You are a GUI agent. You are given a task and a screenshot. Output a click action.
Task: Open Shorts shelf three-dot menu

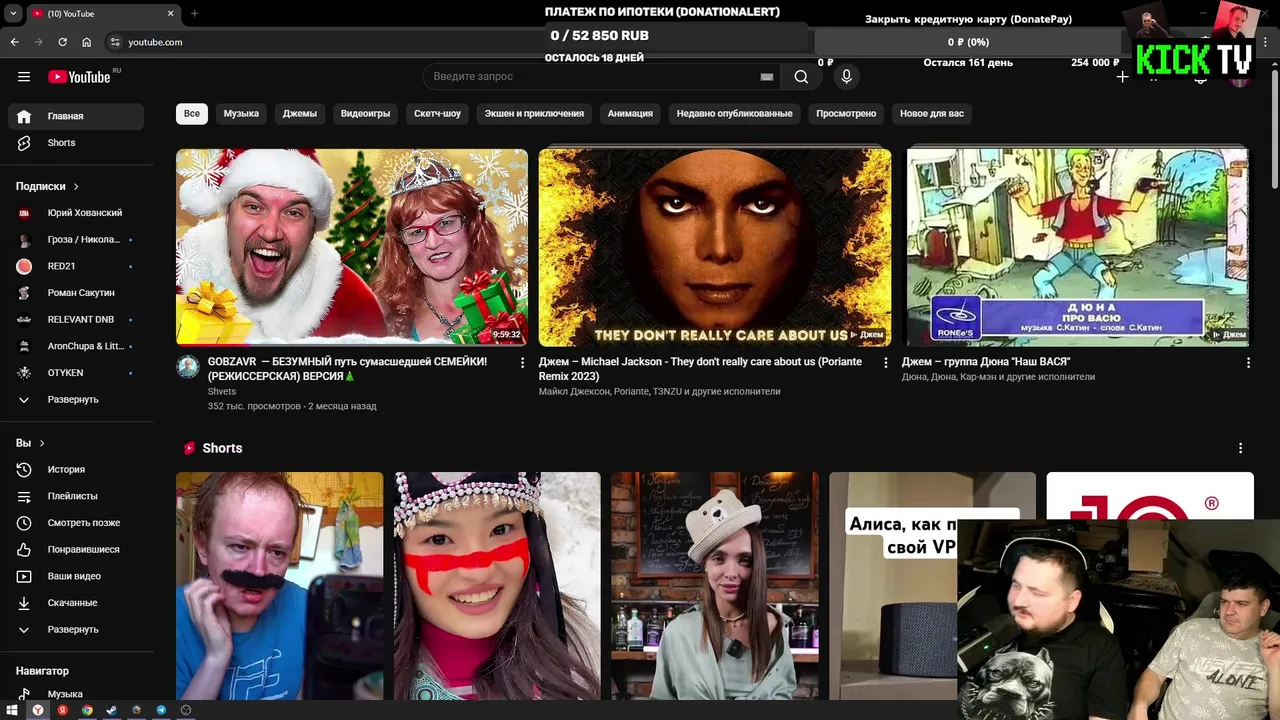pos(1240,448)
